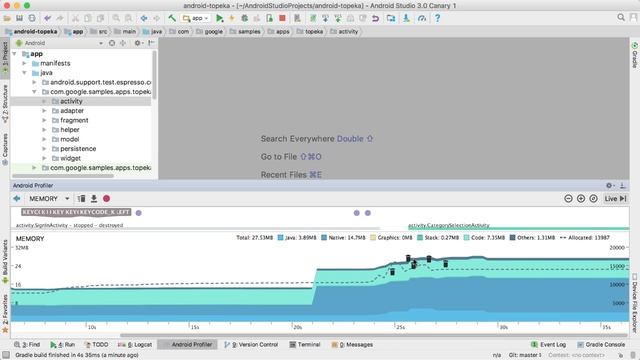Click the Project tree vertical scrollbar
640x360 pixels.
pos(154,75)
